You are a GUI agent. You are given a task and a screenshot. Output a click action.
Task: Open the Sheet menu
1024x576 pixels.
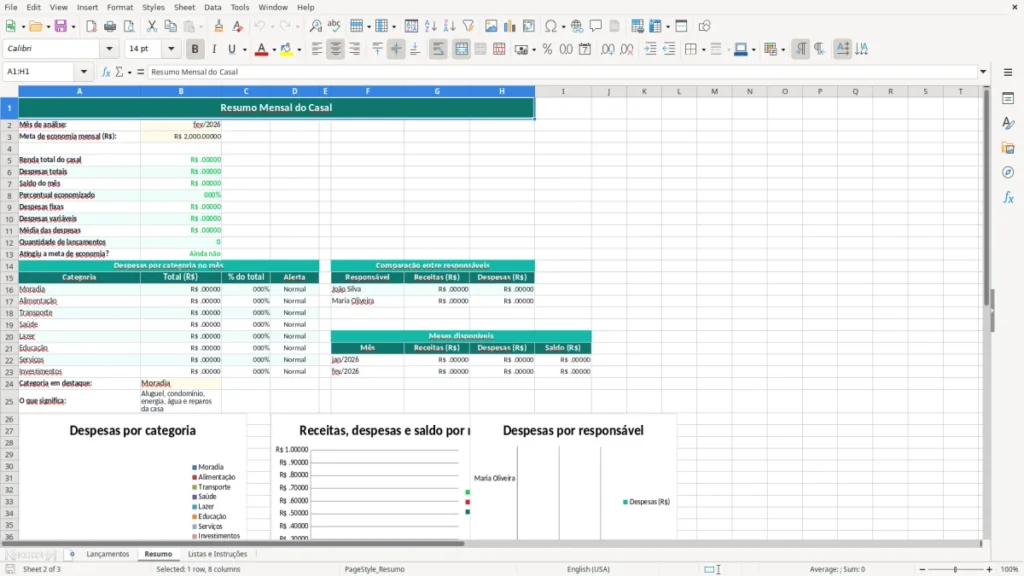tap(184, 7)
